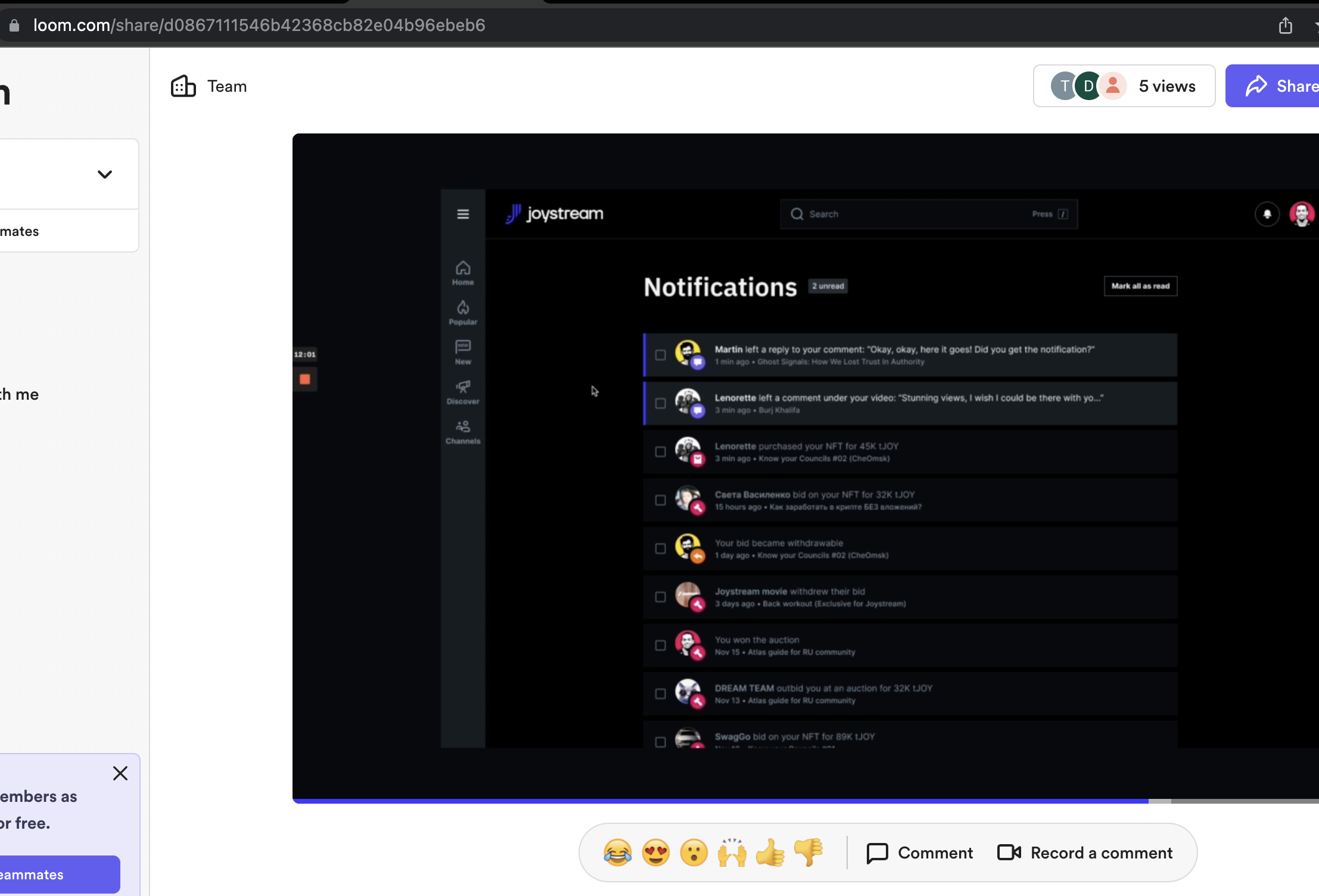Check Lenorette's comment notification checkbox
This screenshot has width=1319, height=896.
tap(660, 403)
